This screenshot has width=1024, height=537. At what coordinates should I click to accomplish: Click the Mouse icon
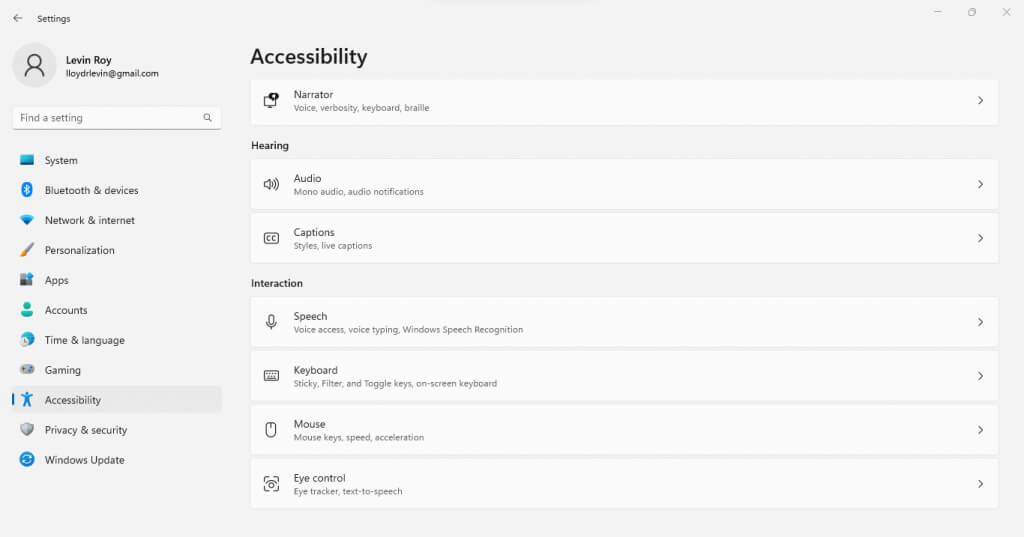(x=271, y=430)
